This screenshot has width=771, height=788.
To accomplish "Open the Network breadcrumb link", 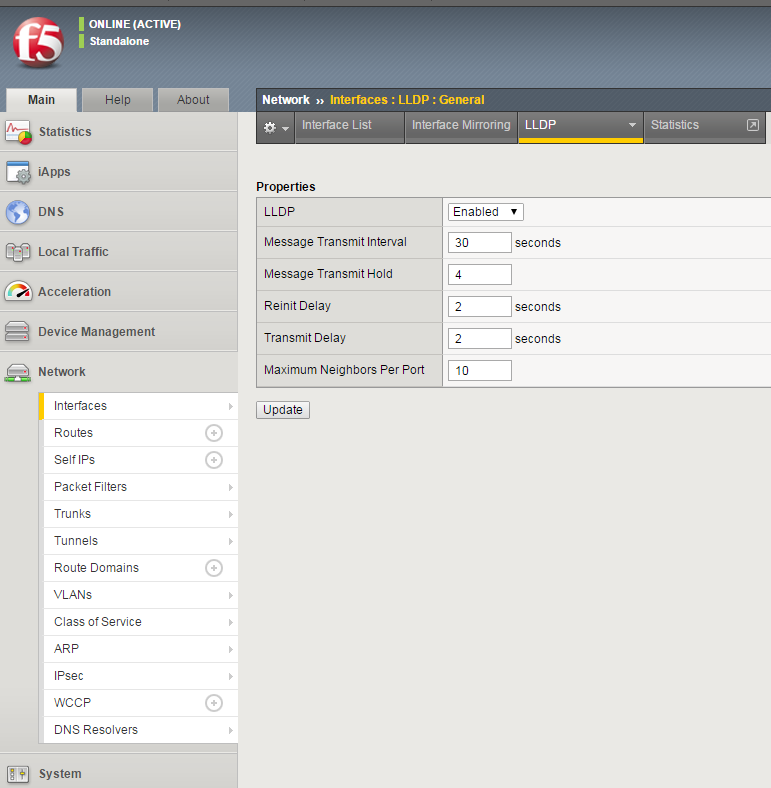I will [286, 100].
